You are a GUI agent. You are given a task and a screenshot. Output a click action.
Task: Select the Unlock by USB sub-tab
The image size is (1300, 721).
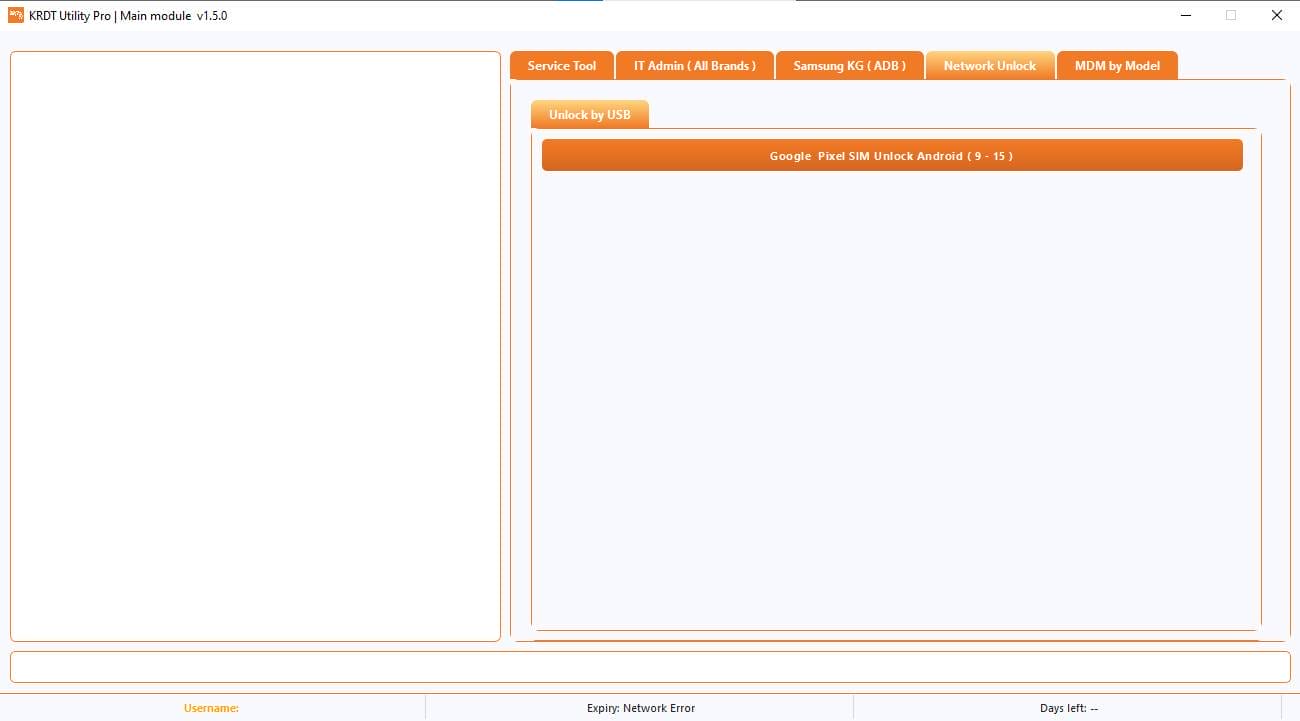pyautogui.click(x=589, y=114)
